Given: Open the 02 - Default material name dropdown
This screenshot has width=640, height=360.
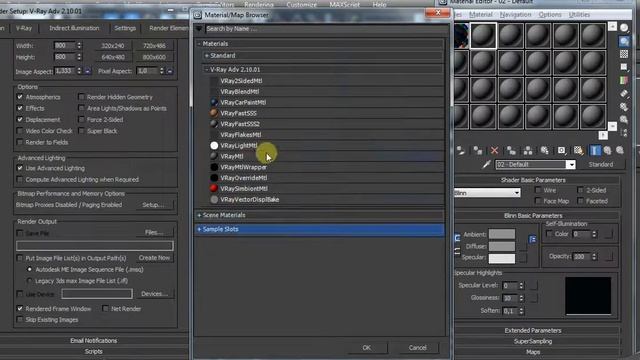Looking at the screenshot, I should click(571, 164).
